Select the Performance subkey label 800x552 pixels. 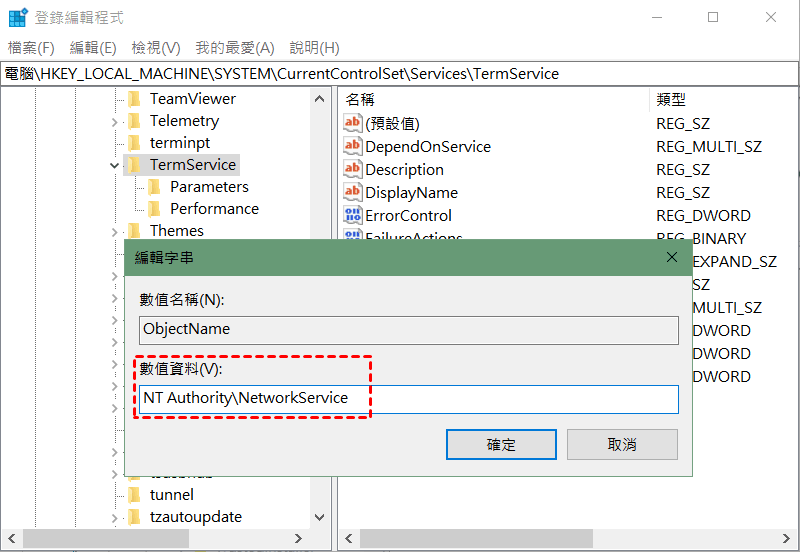click(x=214, y=209)
